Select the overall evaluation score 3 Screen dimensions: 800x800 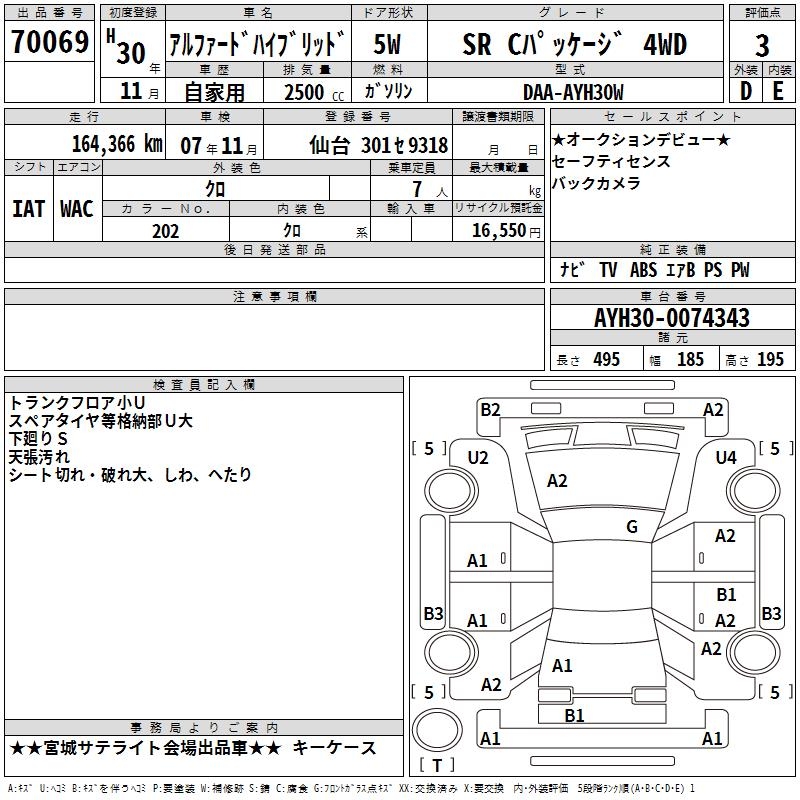click(762, 45)
